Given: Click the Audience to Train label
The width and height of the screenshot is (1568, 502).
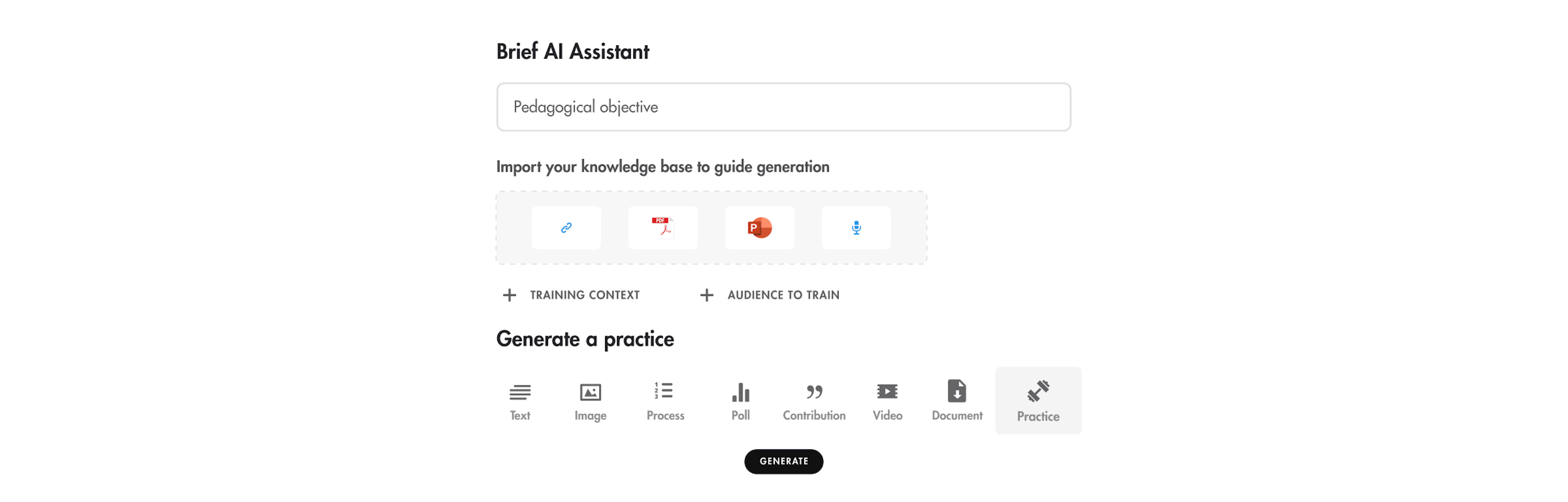Looking at the screenshot, I should click(783, 295).
